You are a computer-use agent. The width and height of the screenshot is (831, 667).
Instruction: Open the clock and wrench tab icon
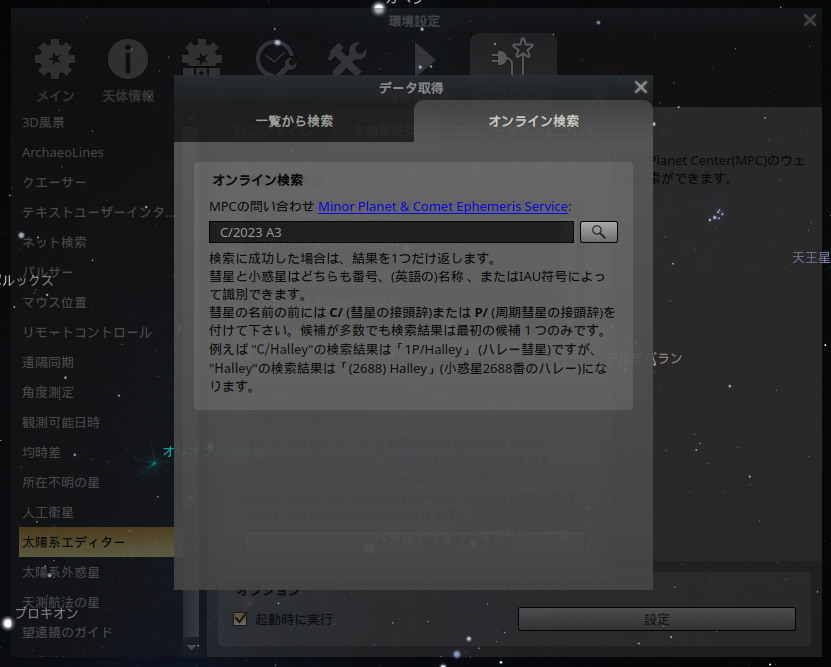[x=275, y=58]
